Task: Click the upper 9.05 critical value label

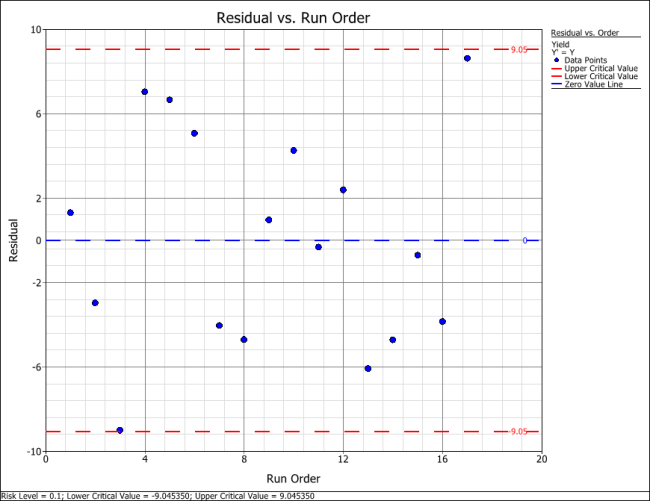Action: pos(518,49)
